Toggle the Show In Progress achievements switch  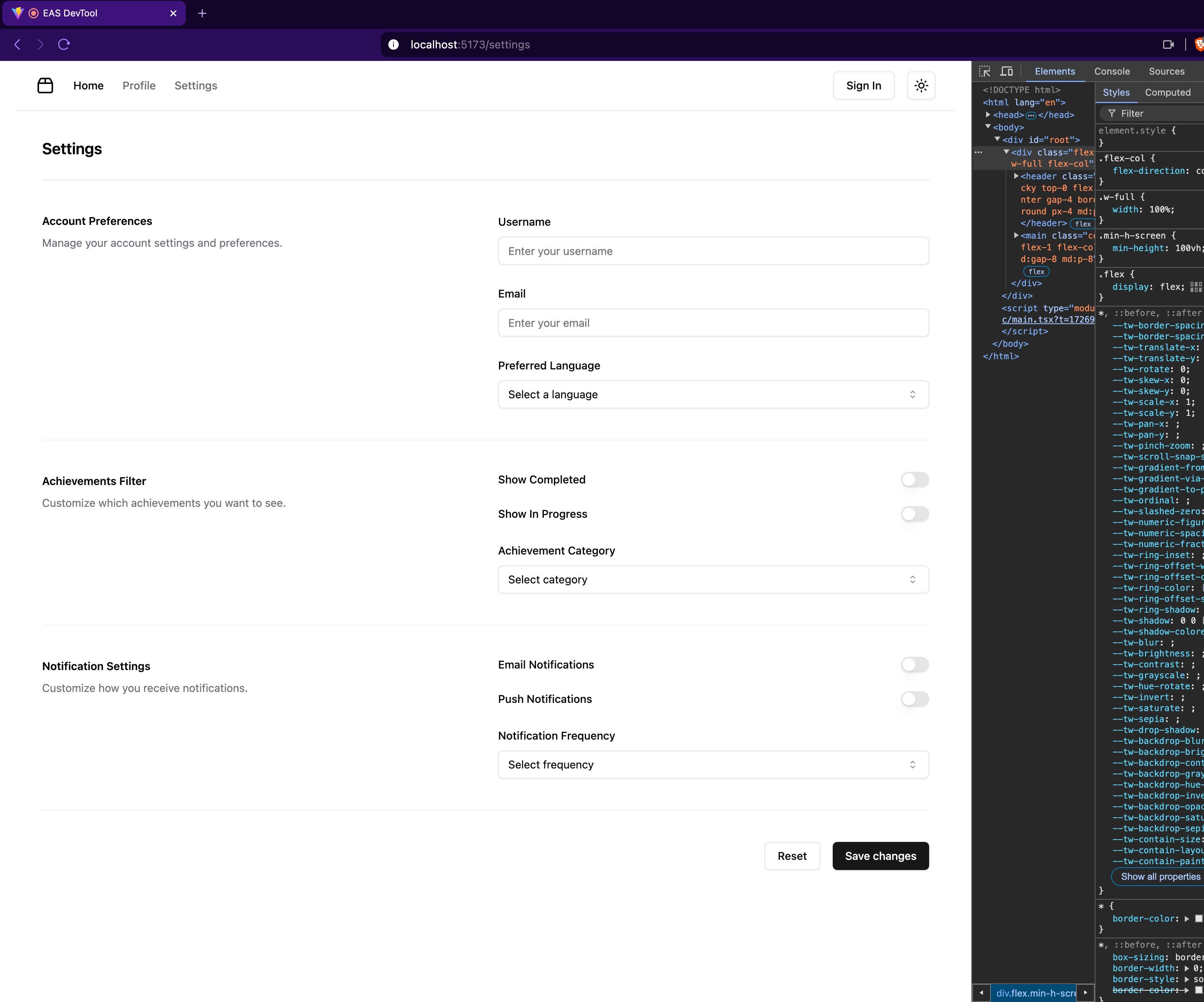point(914,514)
